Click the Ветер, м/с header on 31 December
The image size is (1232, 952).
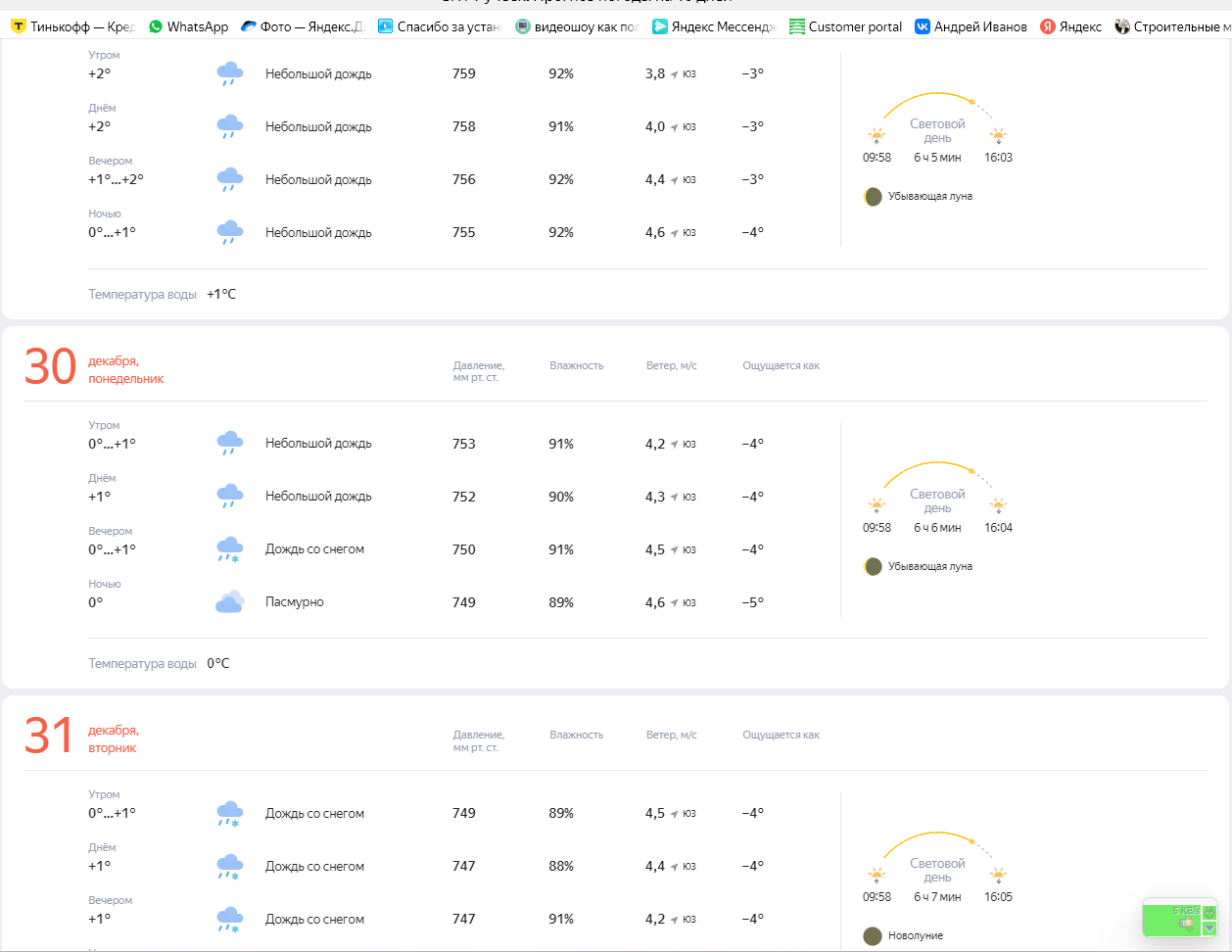(x=672, y=735)
